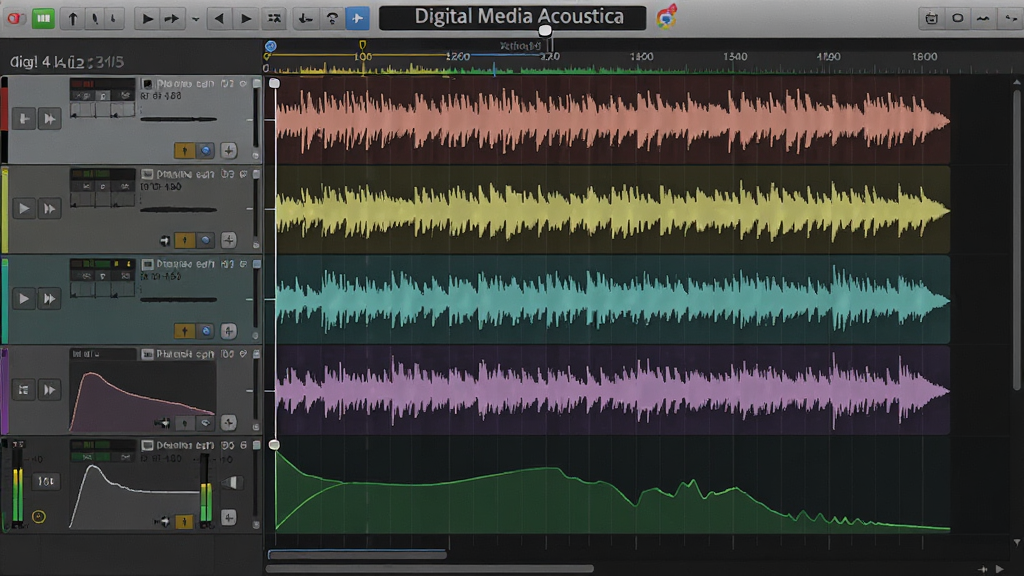1024x576 pixels.
Task: Click the fast-forward button on the yellow track
Action: click(49, 208)
